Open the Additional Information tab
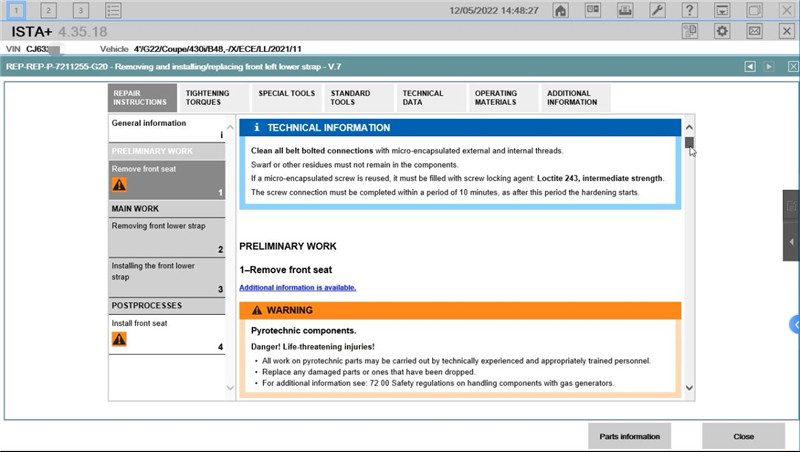 [x=576, y=97]
